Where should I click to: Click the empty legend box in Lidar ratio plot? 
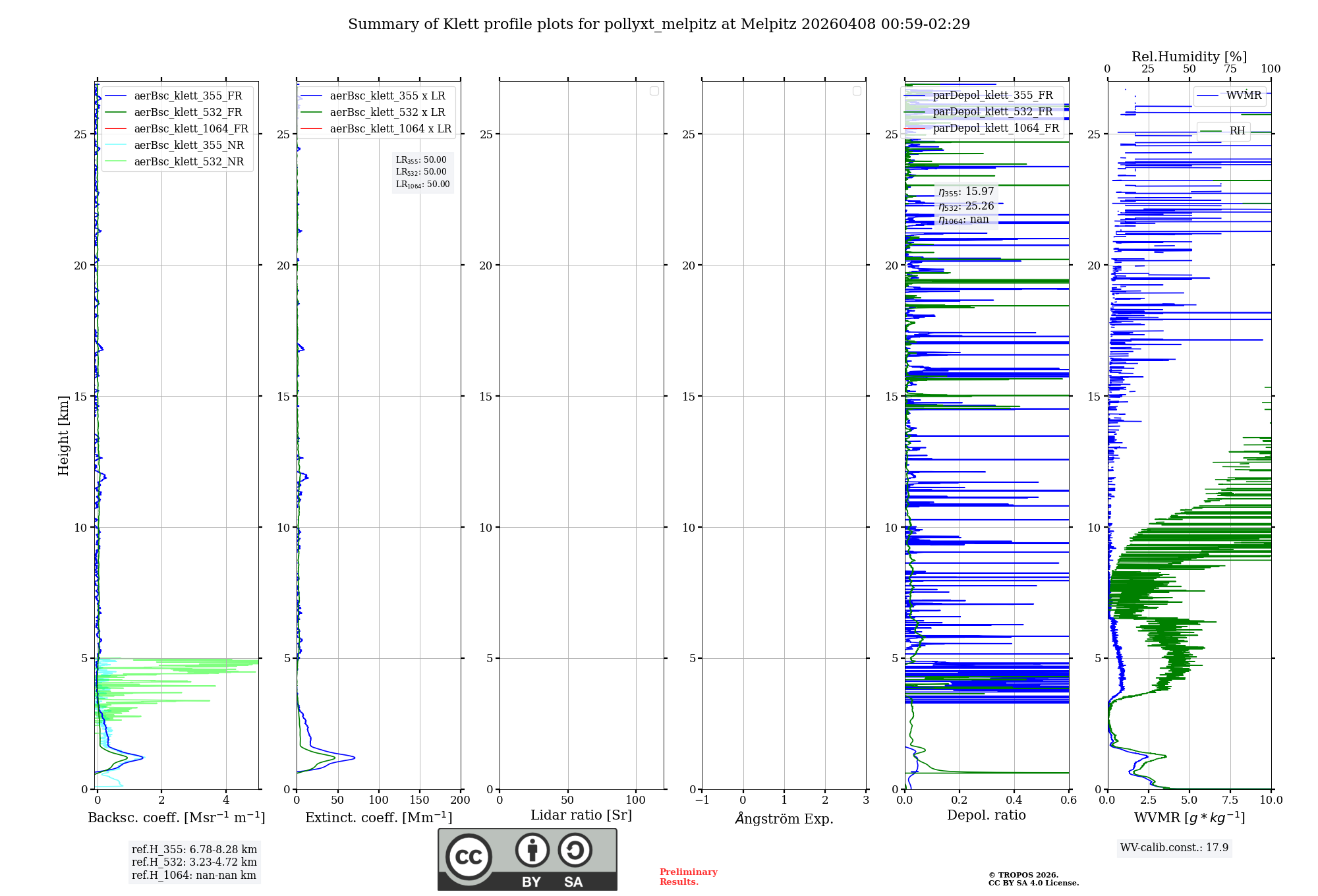[x=654, y=91]
